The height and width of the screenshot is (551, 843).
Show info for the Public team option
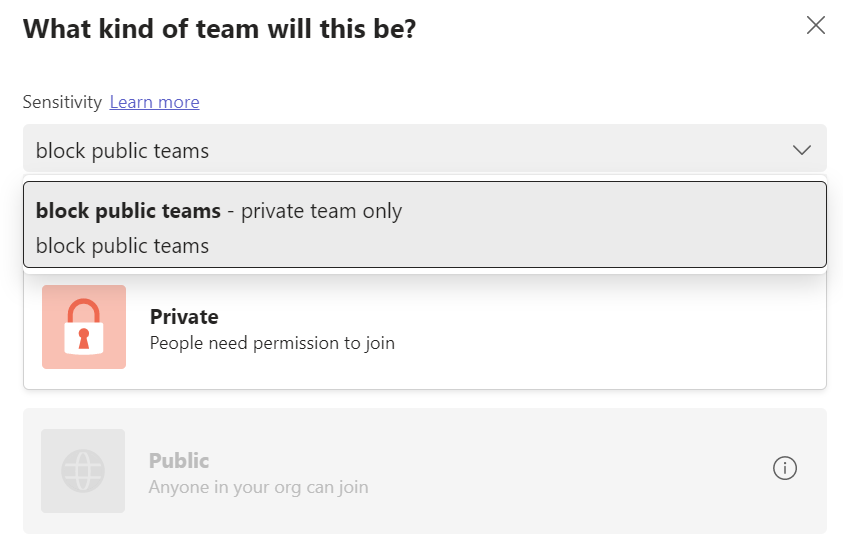click(x=785, y=468)
